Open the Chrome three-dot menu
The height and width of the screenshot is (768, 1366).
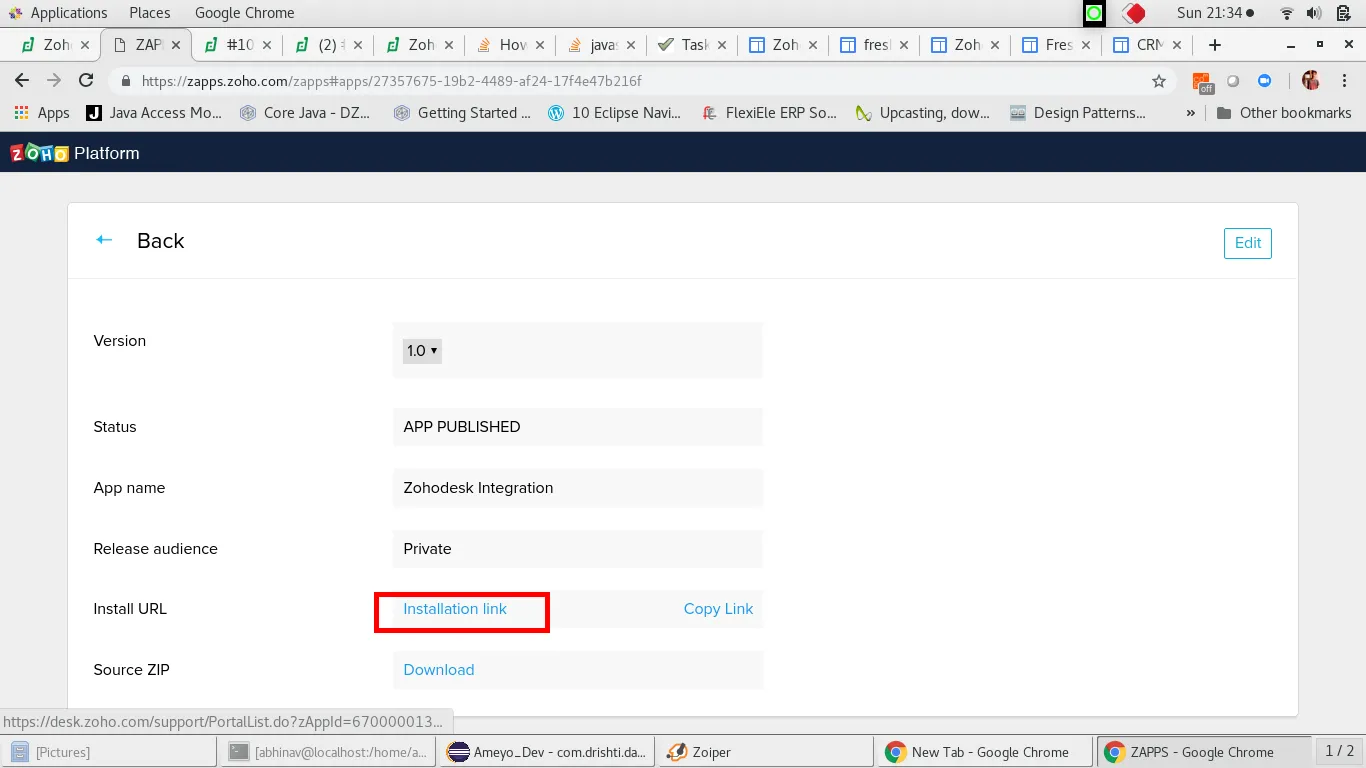[1344, 81]
